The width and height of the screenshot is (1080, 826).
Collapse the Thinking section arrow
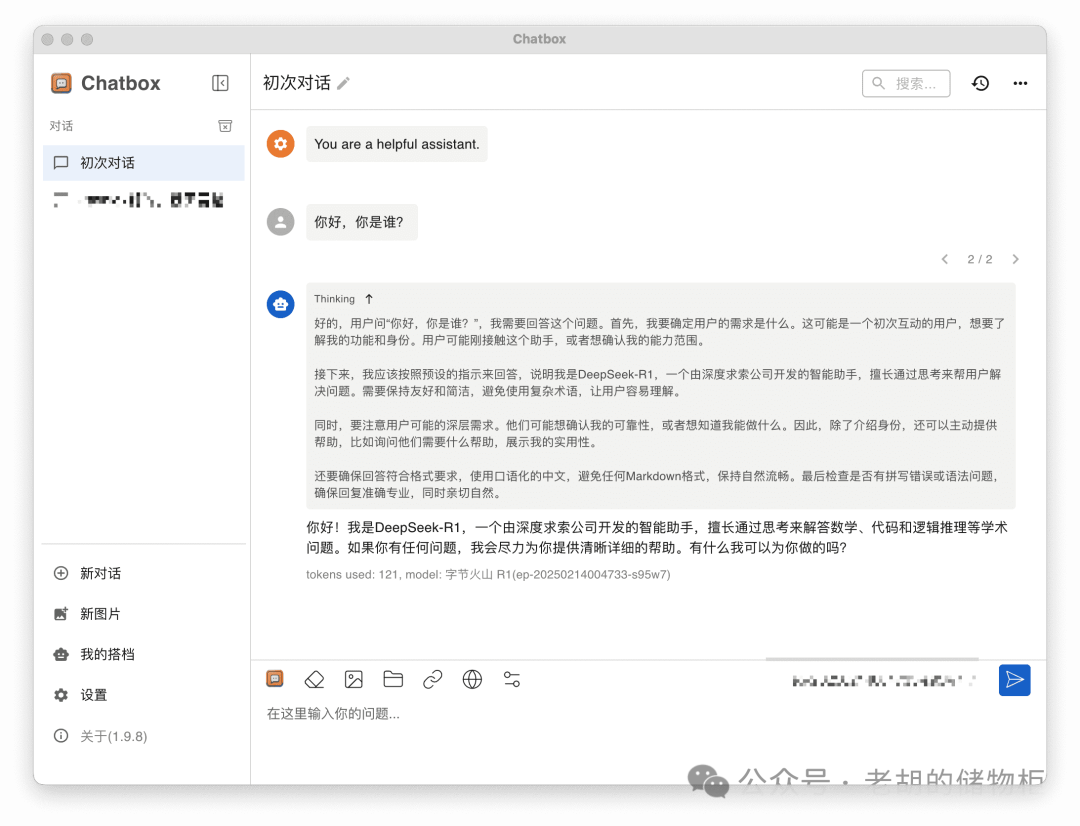coord(369,299)
